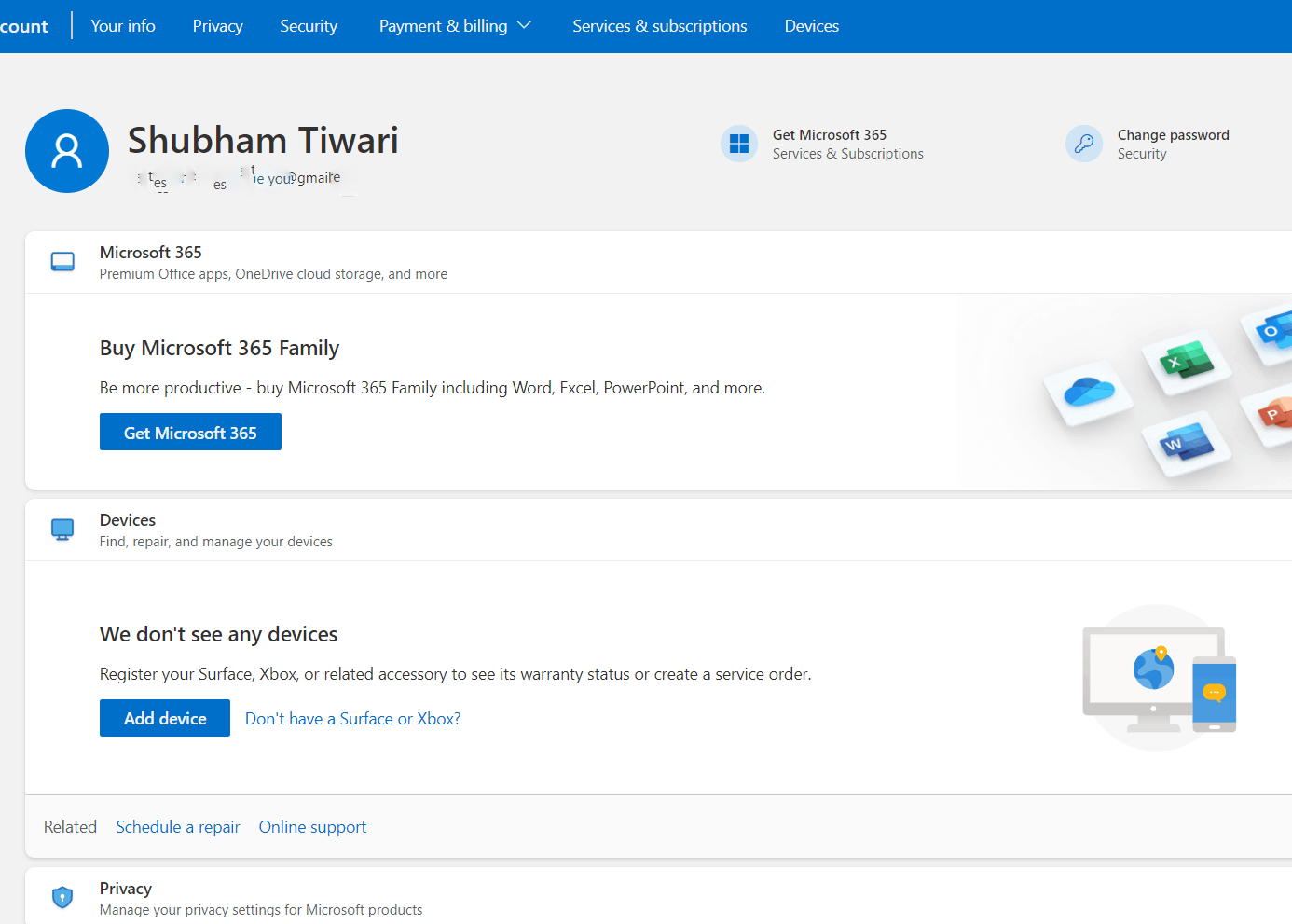Click "Find, repair, and manage your devices" text
Image resolution: width=1292 pixels, height=924 pixels.
[x=216, y=542]
